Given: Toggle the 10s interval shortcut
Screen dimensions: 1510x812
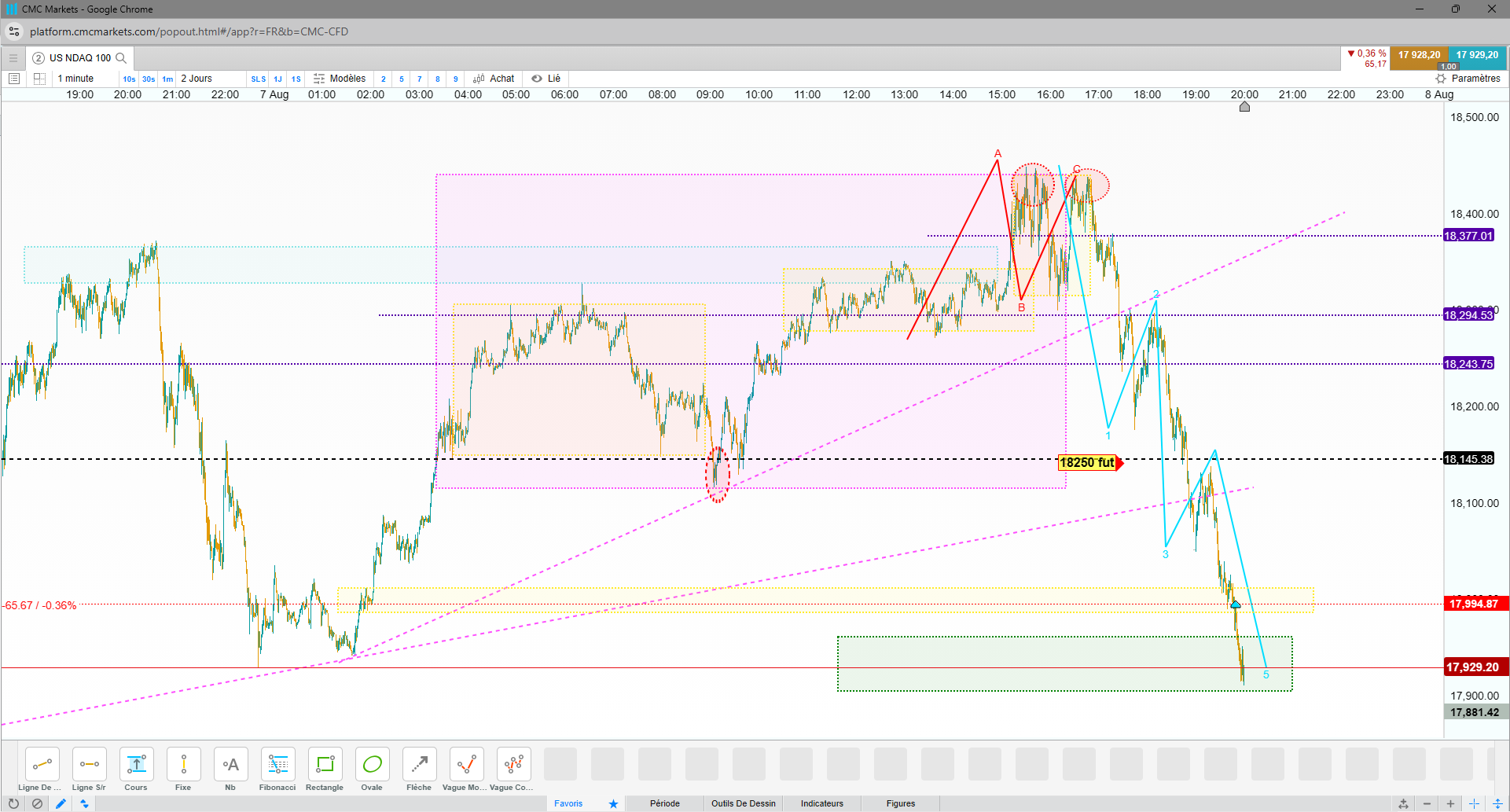Looking at the screenshot, I should 129,79.
